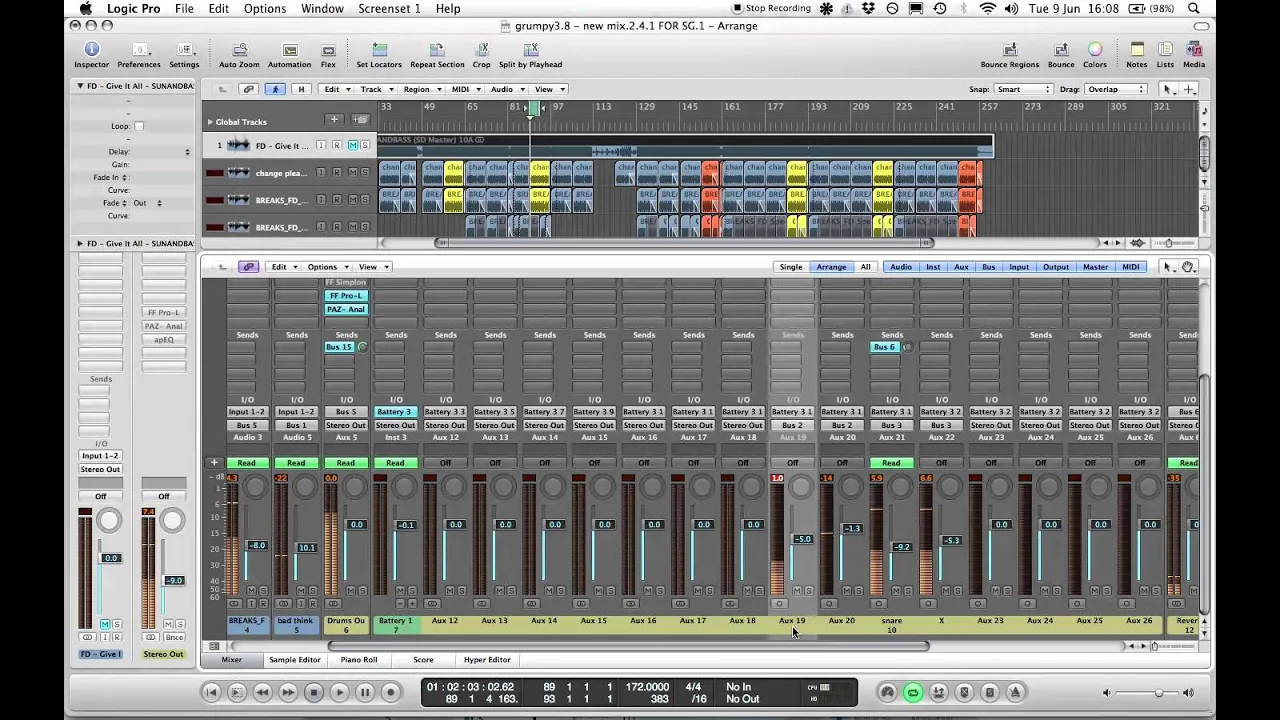Open the File menu in the menu bar
This screenshot has height=720, width=1280.
click(184, 8)
